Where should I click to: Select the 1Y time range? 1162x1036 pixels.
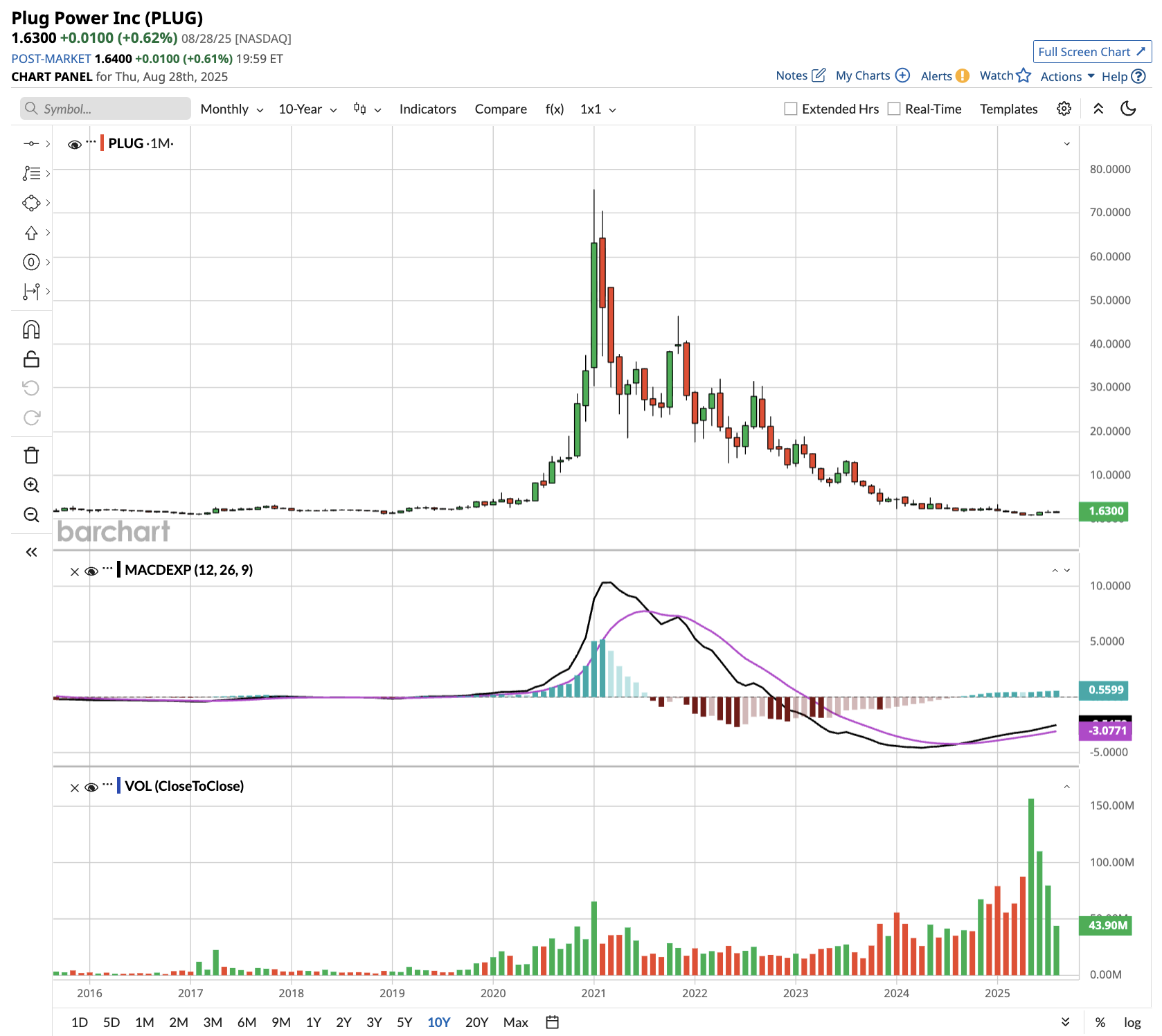click(314, 1022)
